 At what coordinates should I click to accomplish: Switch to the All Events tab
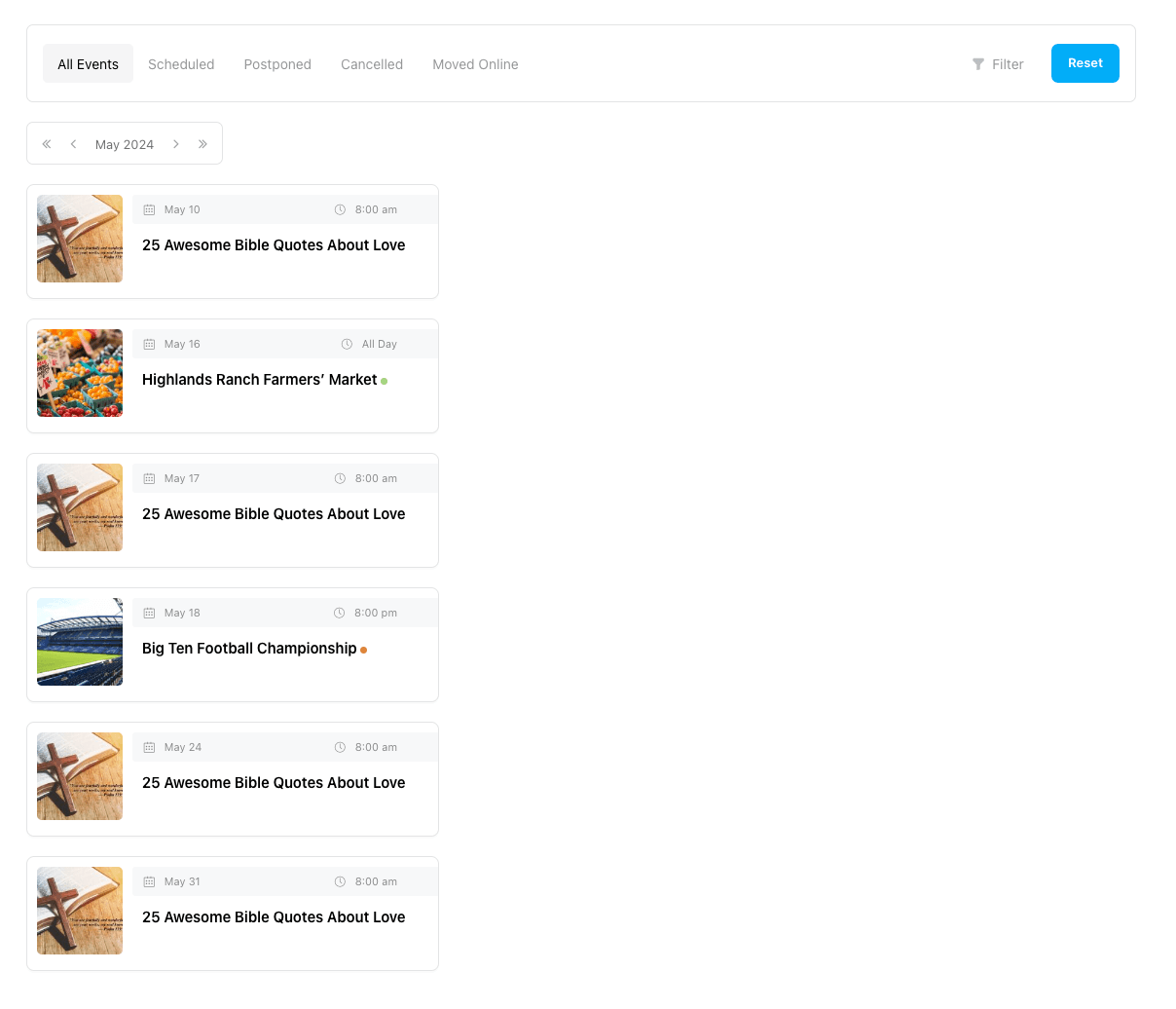(88, 64)
